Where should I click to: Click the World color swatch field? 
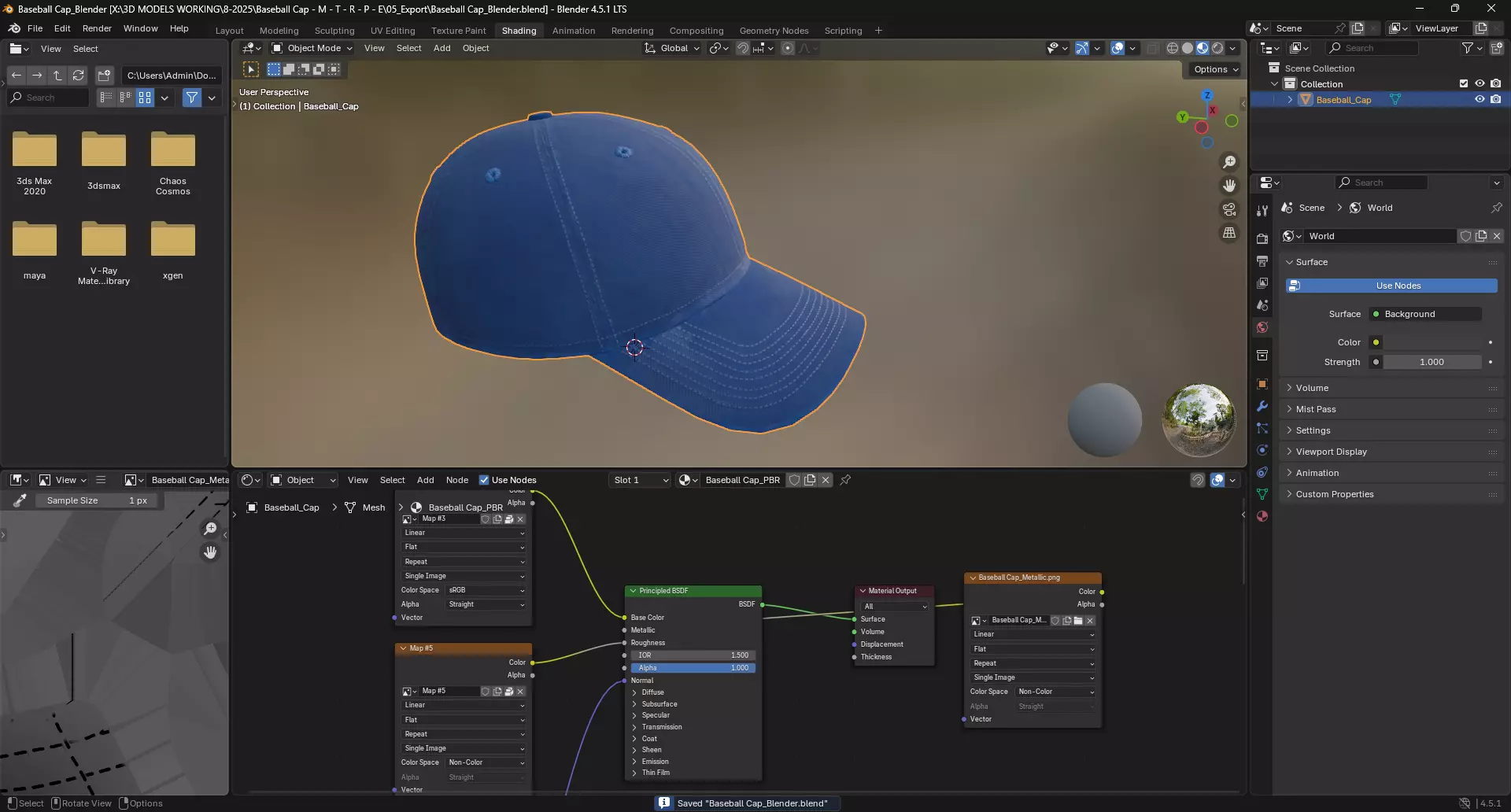click(x=1432, y=342)
